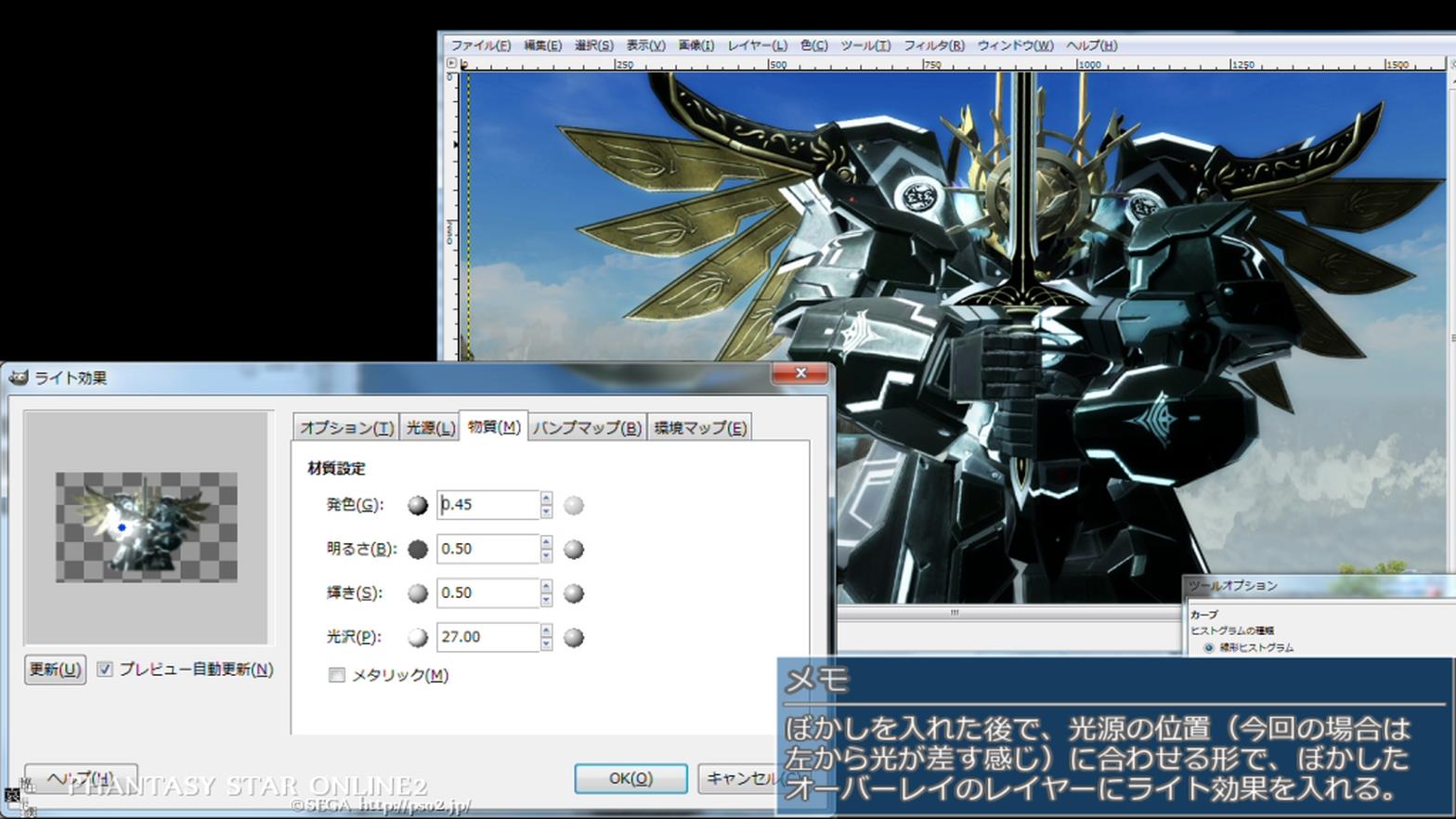
Task: Select the 物質(M) tab
Action: (494, 426)
